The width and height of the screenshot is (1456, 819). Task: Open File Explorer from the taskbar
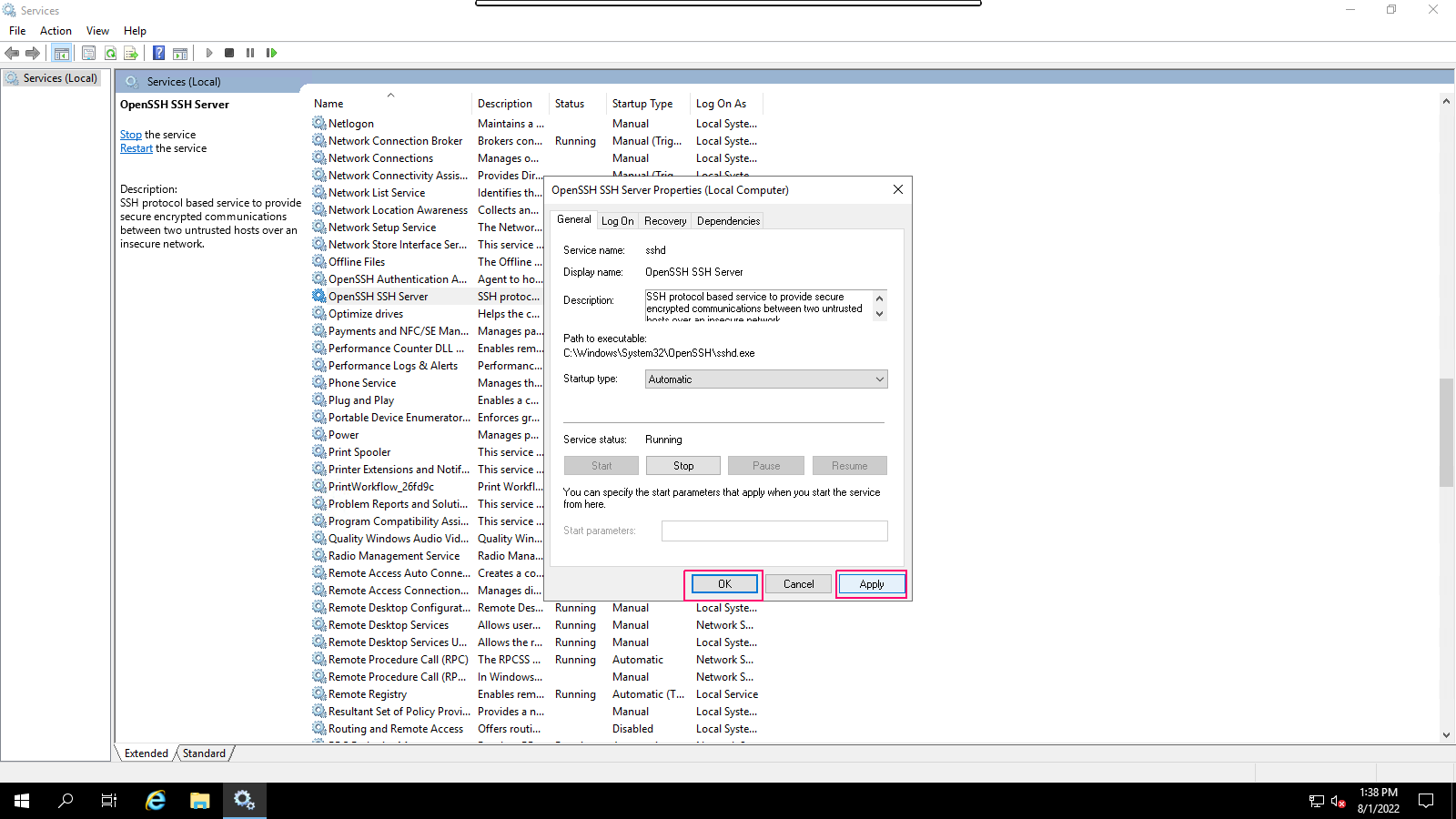click(199, 801)
